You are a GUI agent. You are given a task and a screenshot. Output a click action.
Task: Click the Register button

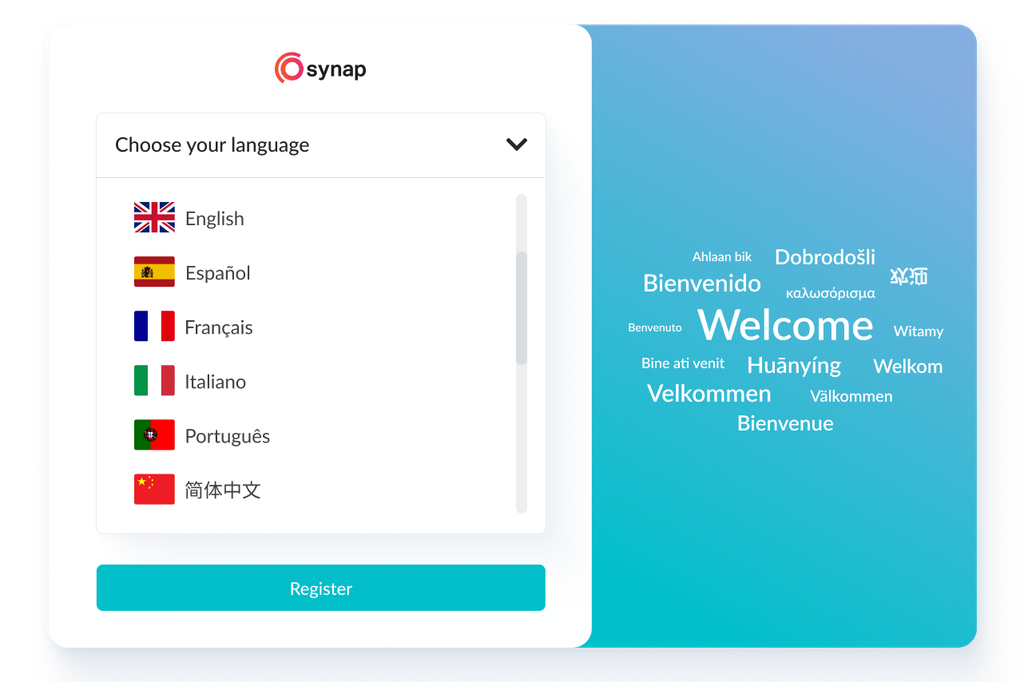(321, 588)
